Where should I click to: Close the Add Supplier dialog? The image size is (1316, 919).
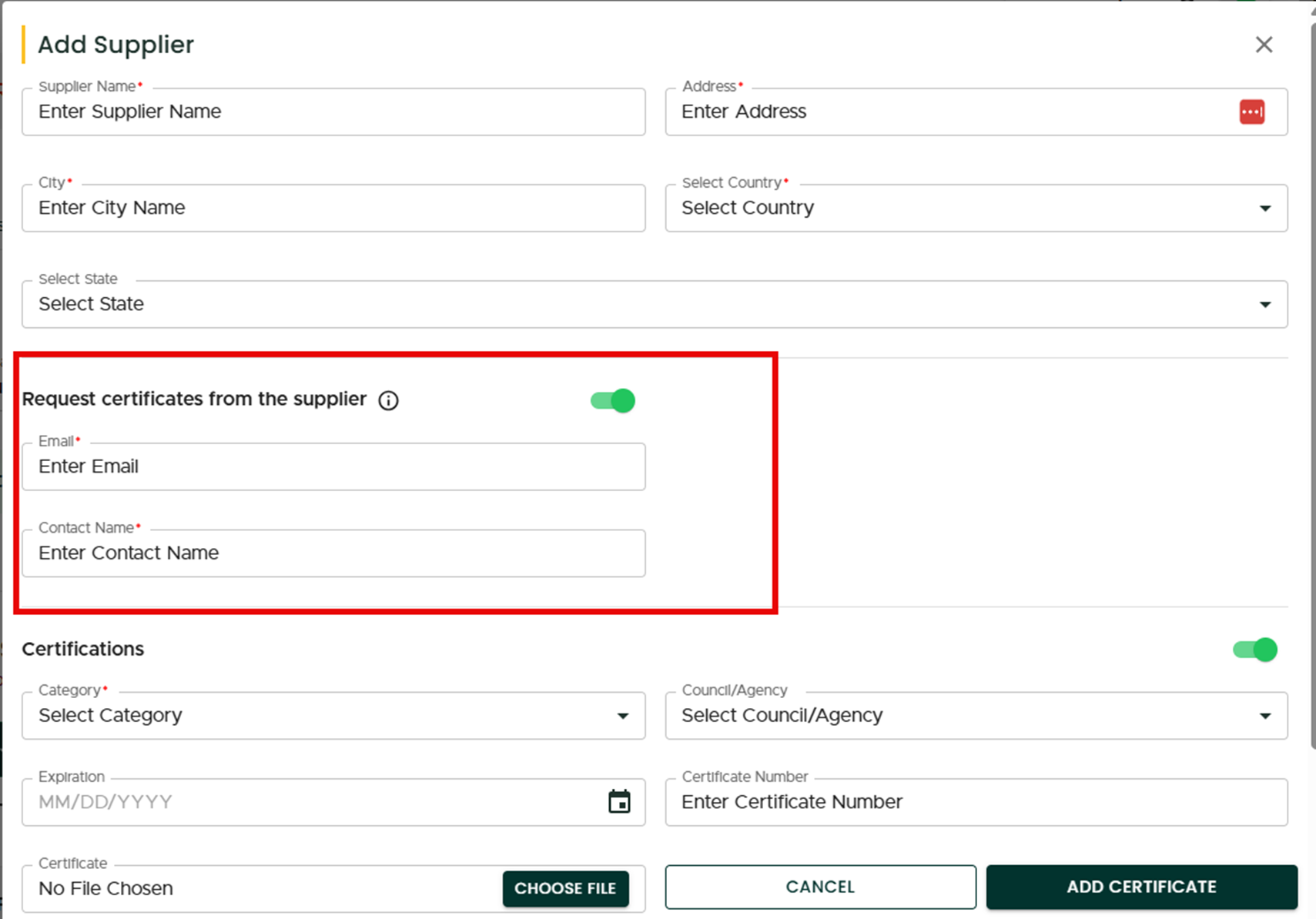pyautogui.click(x=1264, y=45)
